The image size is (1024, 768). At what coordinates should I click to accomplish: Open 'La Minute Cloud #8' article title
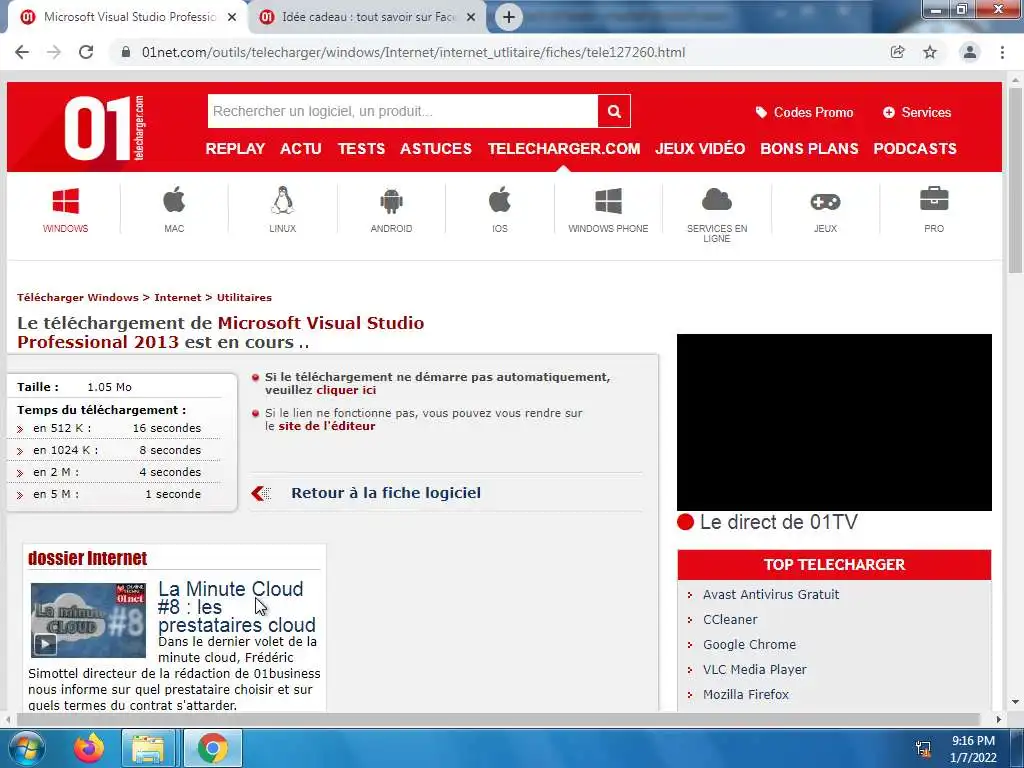(x=237, y=607)
